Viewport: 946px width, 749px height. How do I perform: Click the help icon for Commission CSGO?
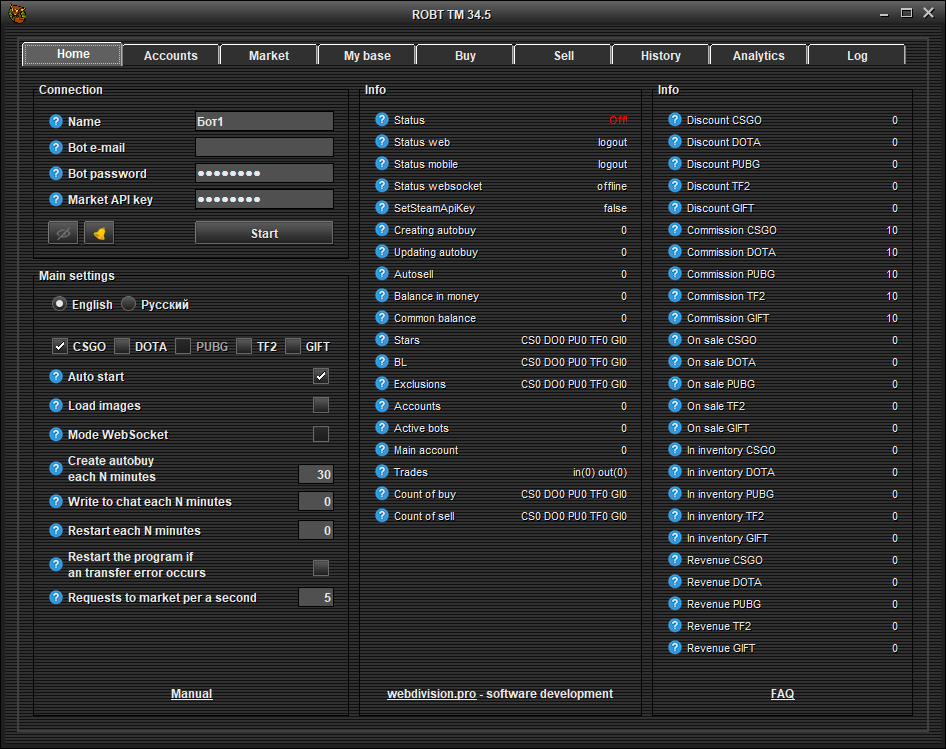675,230
